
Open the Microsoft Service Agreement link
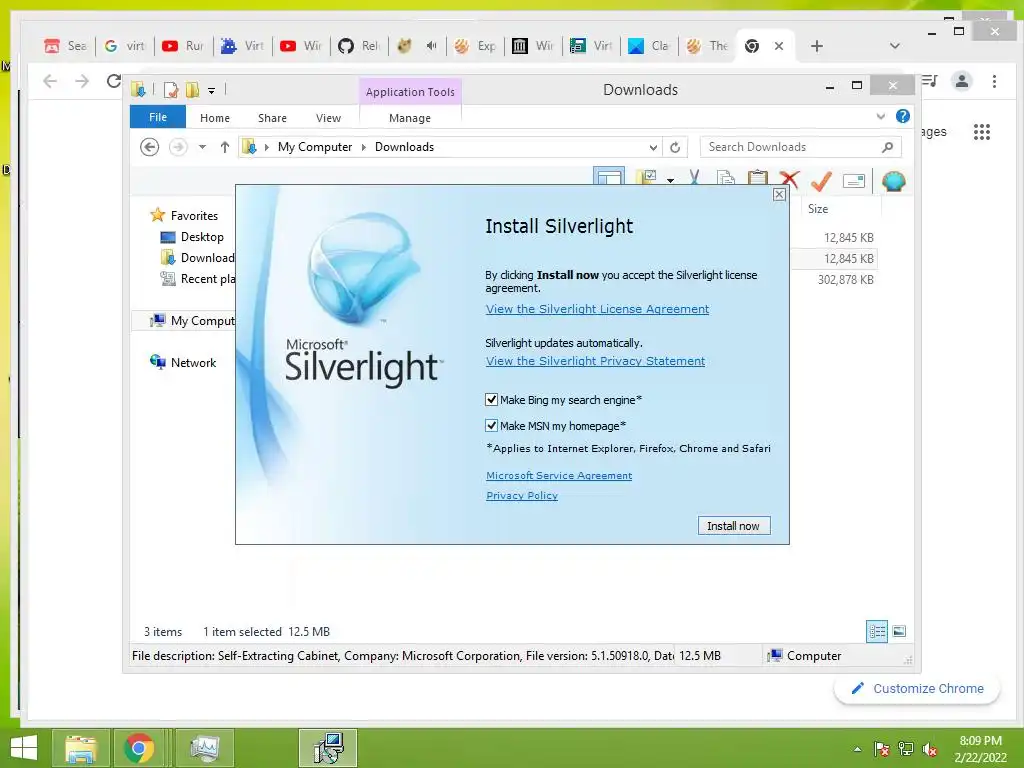pyautogui.click(x=559, y=475)
